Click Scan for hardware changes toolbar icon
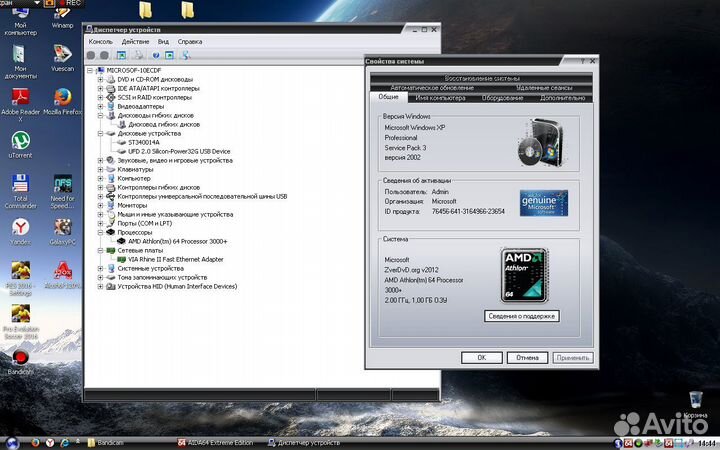720x450 pixels. 186,55
